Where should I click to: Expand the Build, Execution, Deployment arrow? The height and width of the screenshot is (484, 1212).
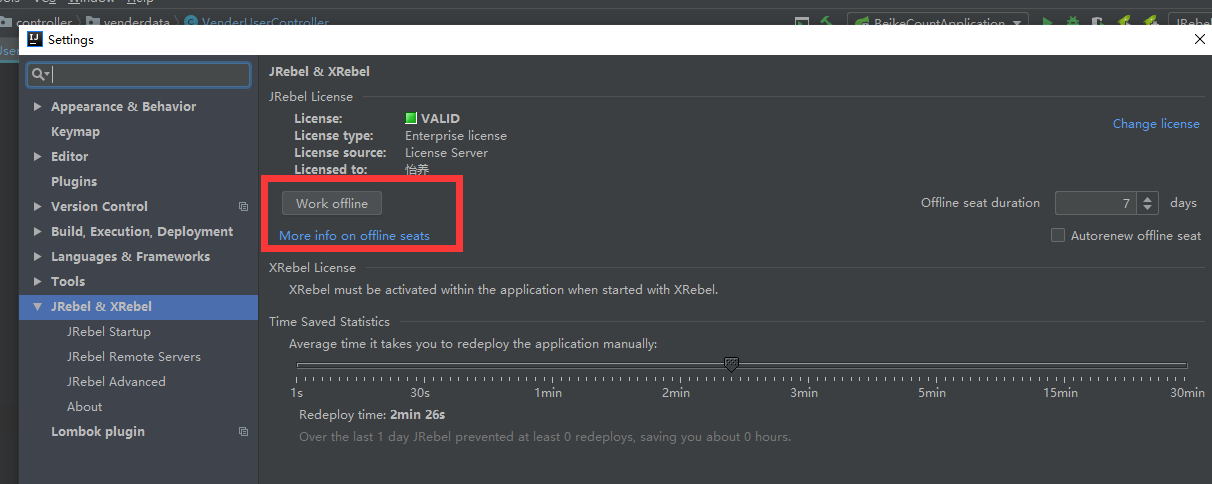point(38,231)
